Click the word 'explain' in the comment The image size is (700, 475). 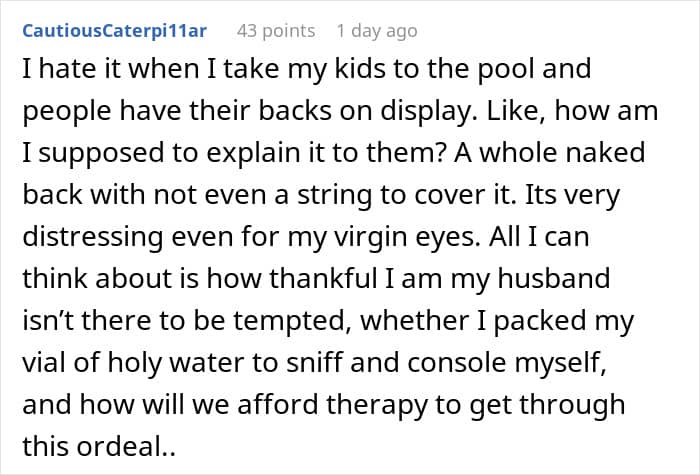254,153
